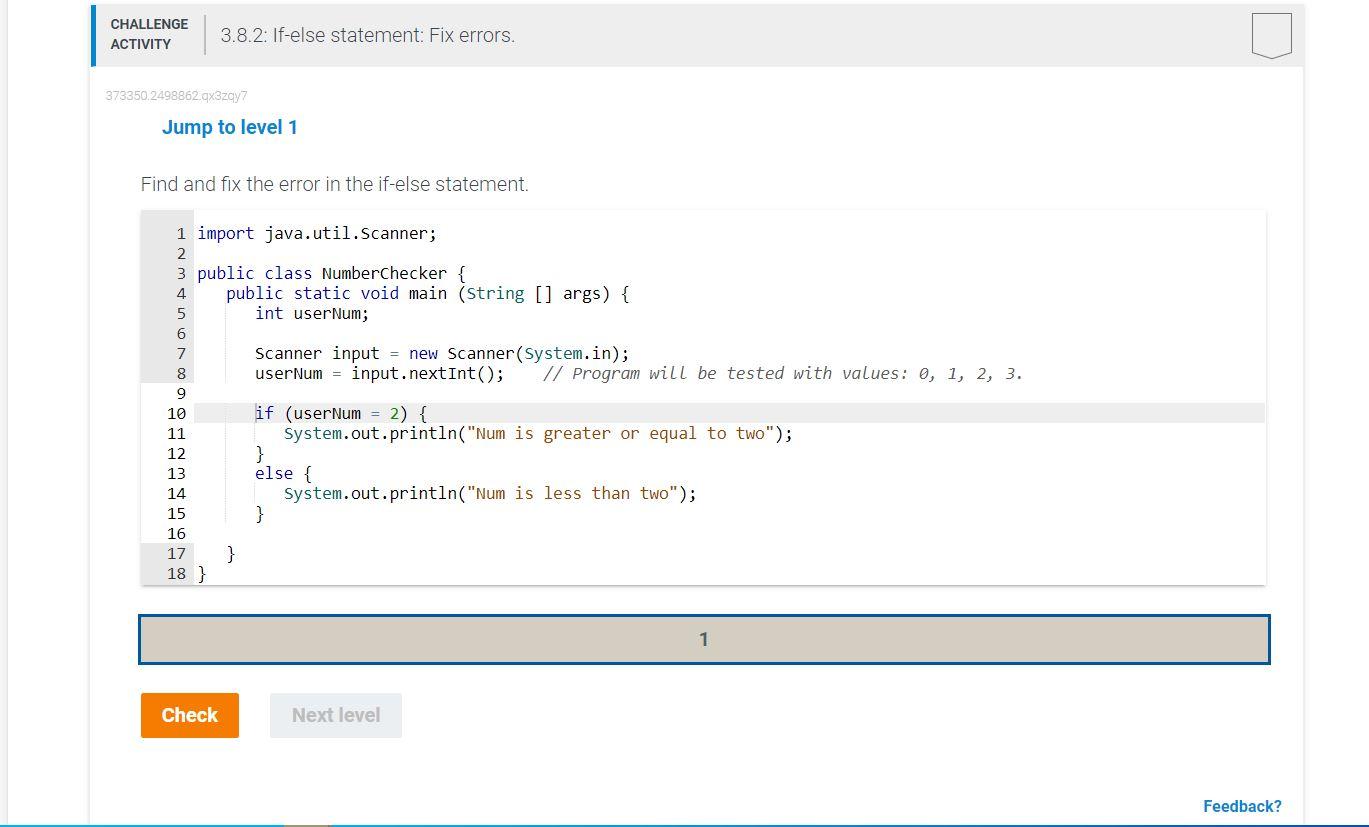Screen dimensions: 1369x827
Task: Click the println Num is less than two line
Action: click(490, 493)
